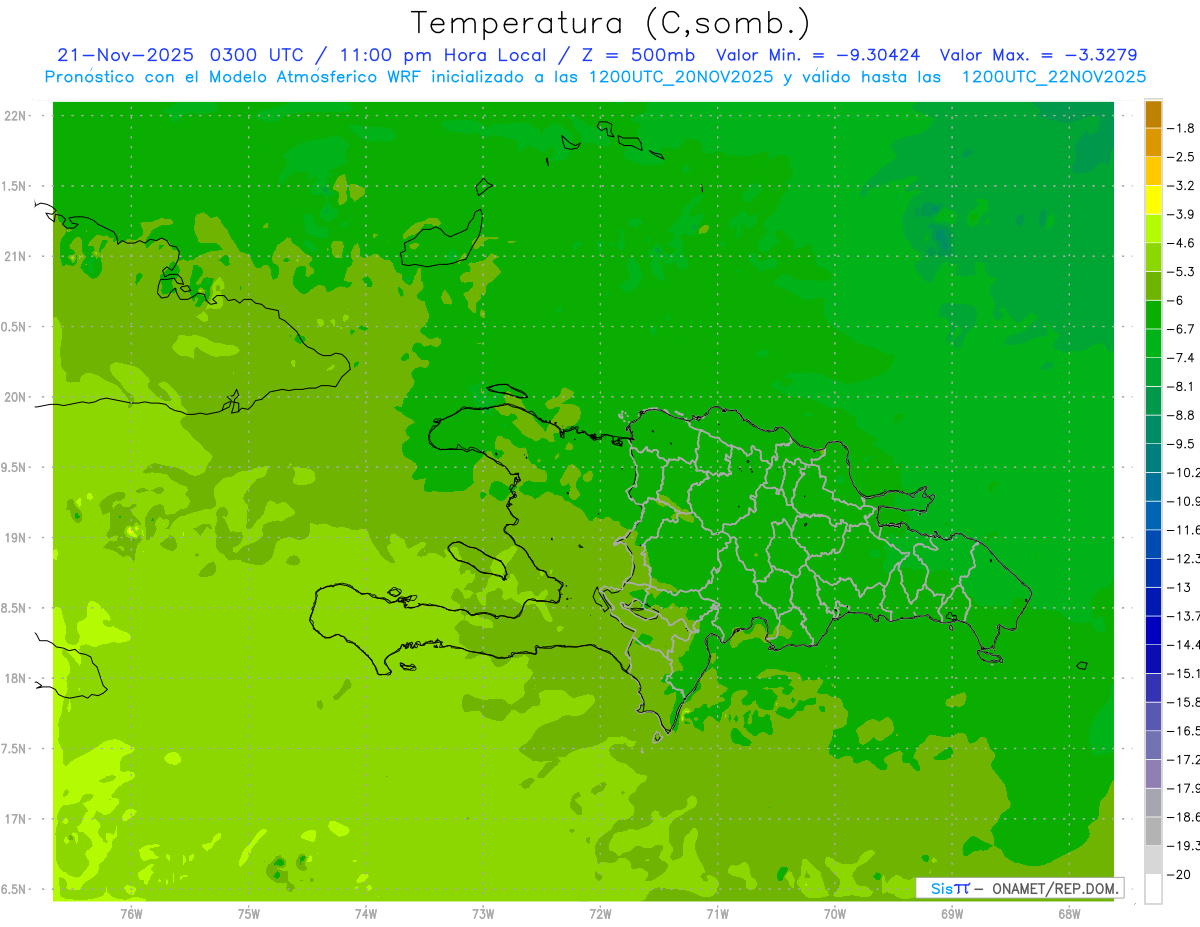Click the 68W longitude label
Viewport: 1200px width, 927px height.
[x=1069, y=914]
